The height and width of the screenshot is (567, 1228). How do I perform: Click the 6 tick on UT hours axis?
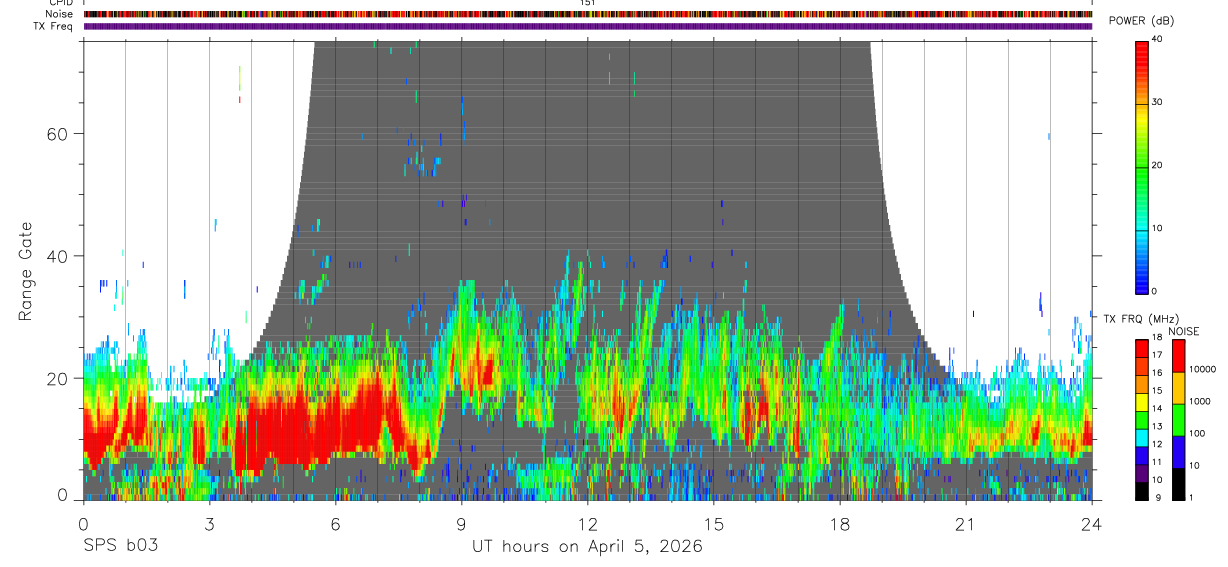pyautogui.click(x=336, y=522)
